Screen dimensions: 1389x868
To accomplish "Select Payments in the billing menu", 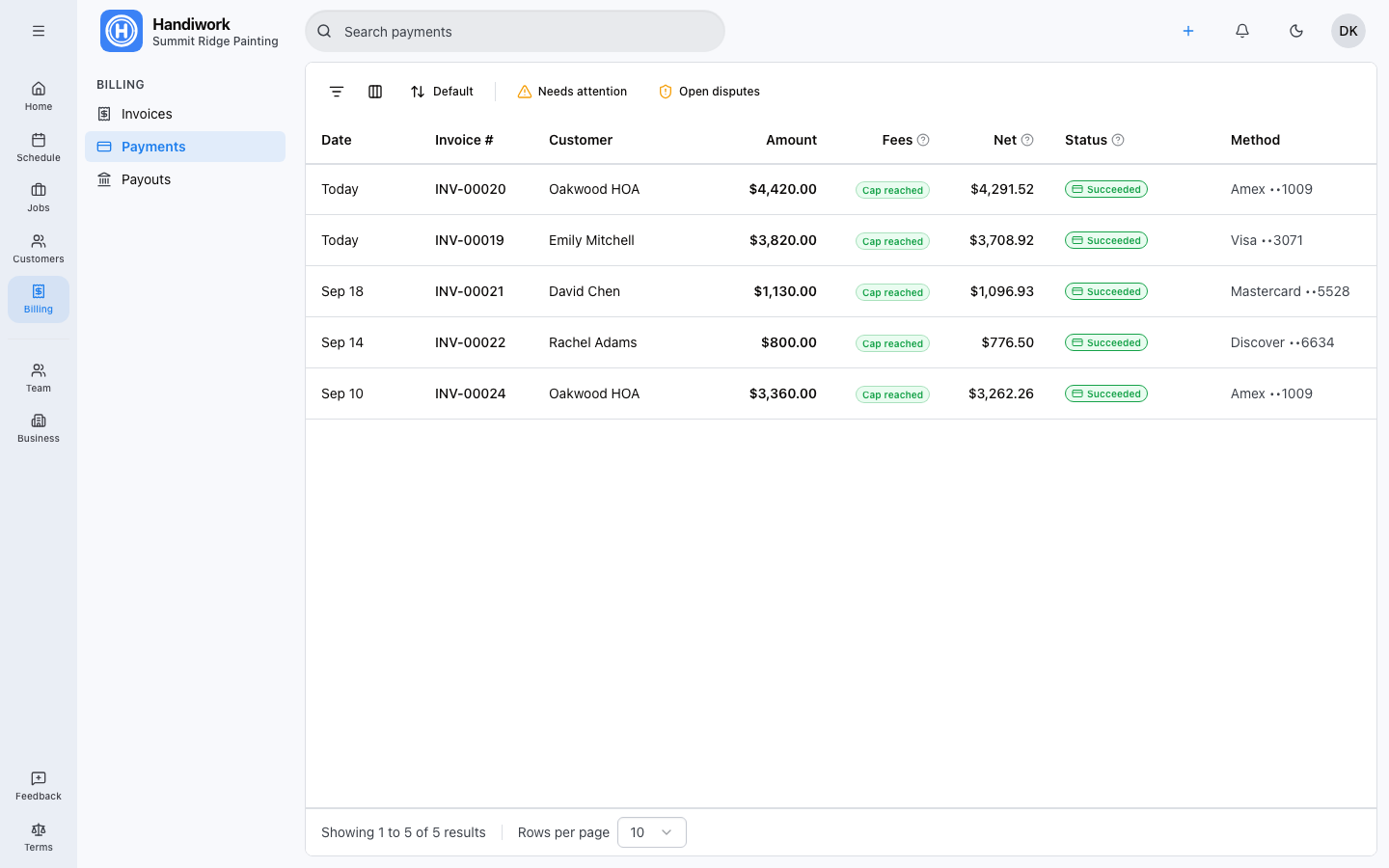I will click(x=185, y=147).
